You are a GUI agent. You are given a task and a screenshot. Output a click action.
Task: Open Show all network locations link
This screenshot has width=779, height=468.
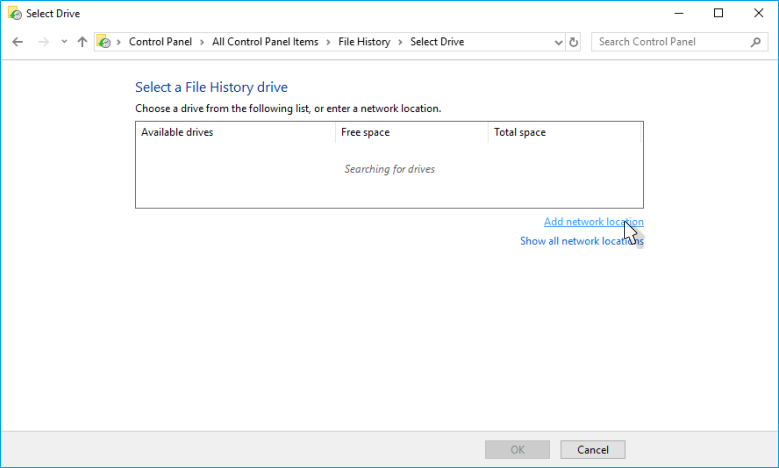point(581,241)
